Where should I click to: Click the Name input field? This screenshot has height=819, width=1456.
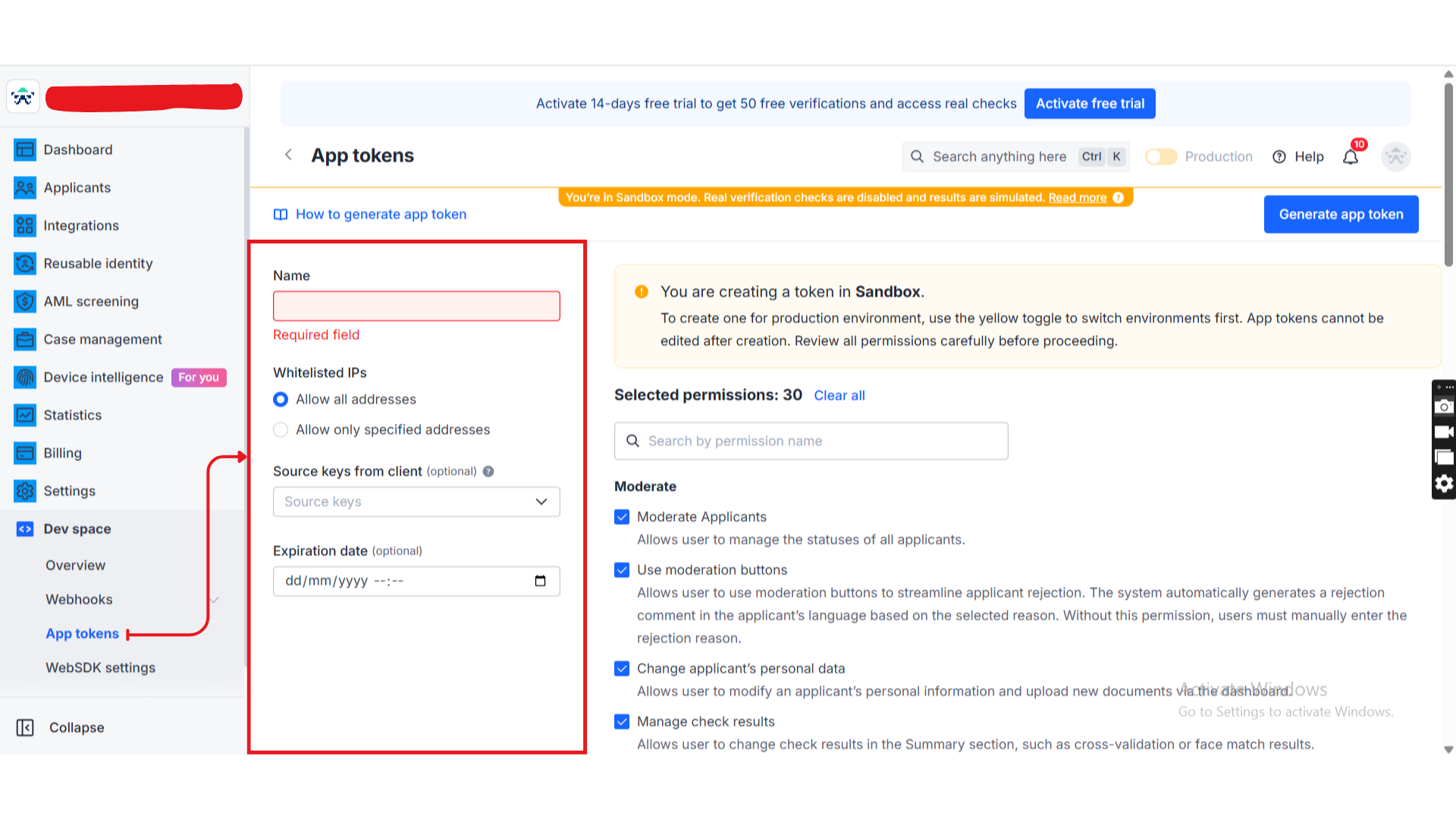pyautogui.click(x=416, y=306)
